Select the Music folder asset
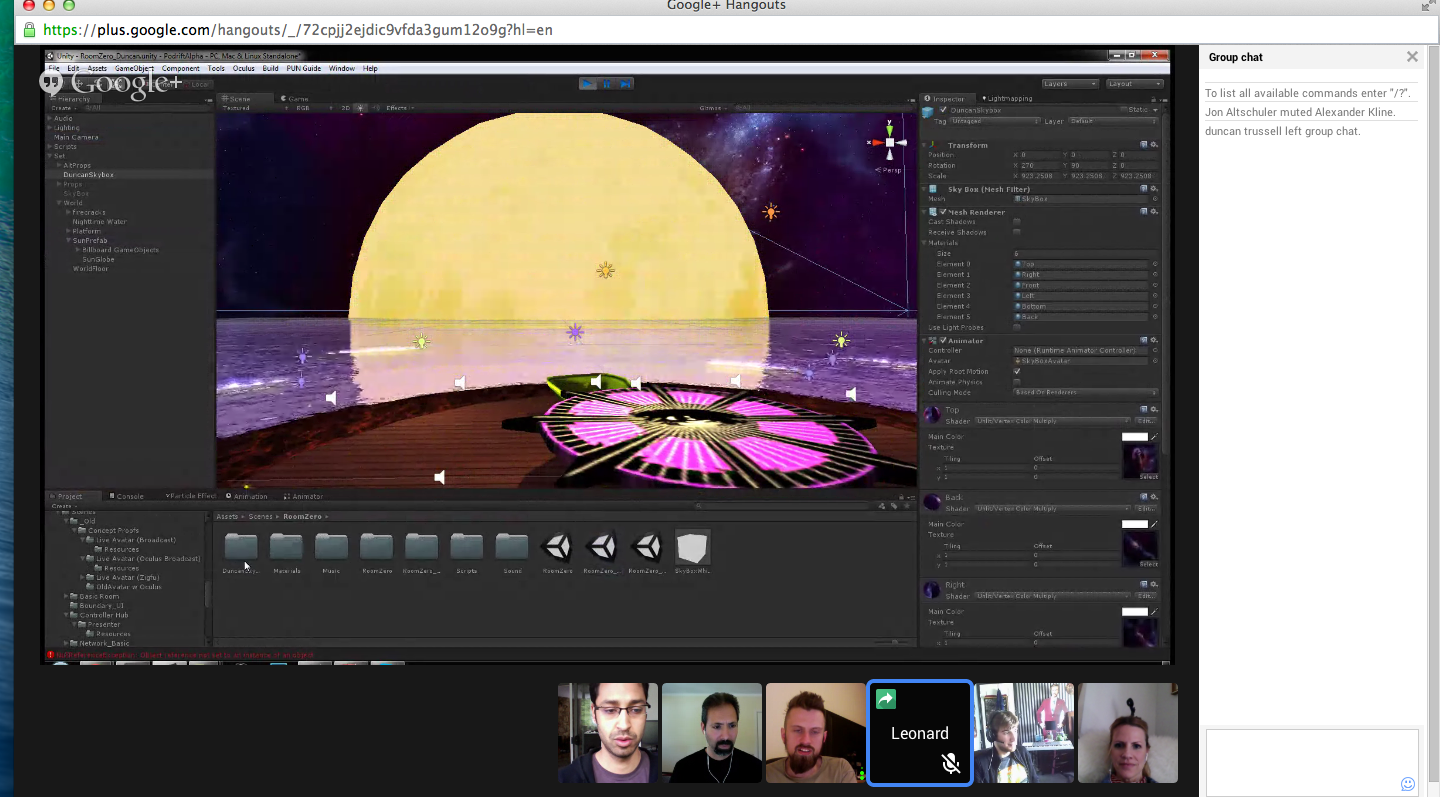1440x797 pixels. point(331,552)
